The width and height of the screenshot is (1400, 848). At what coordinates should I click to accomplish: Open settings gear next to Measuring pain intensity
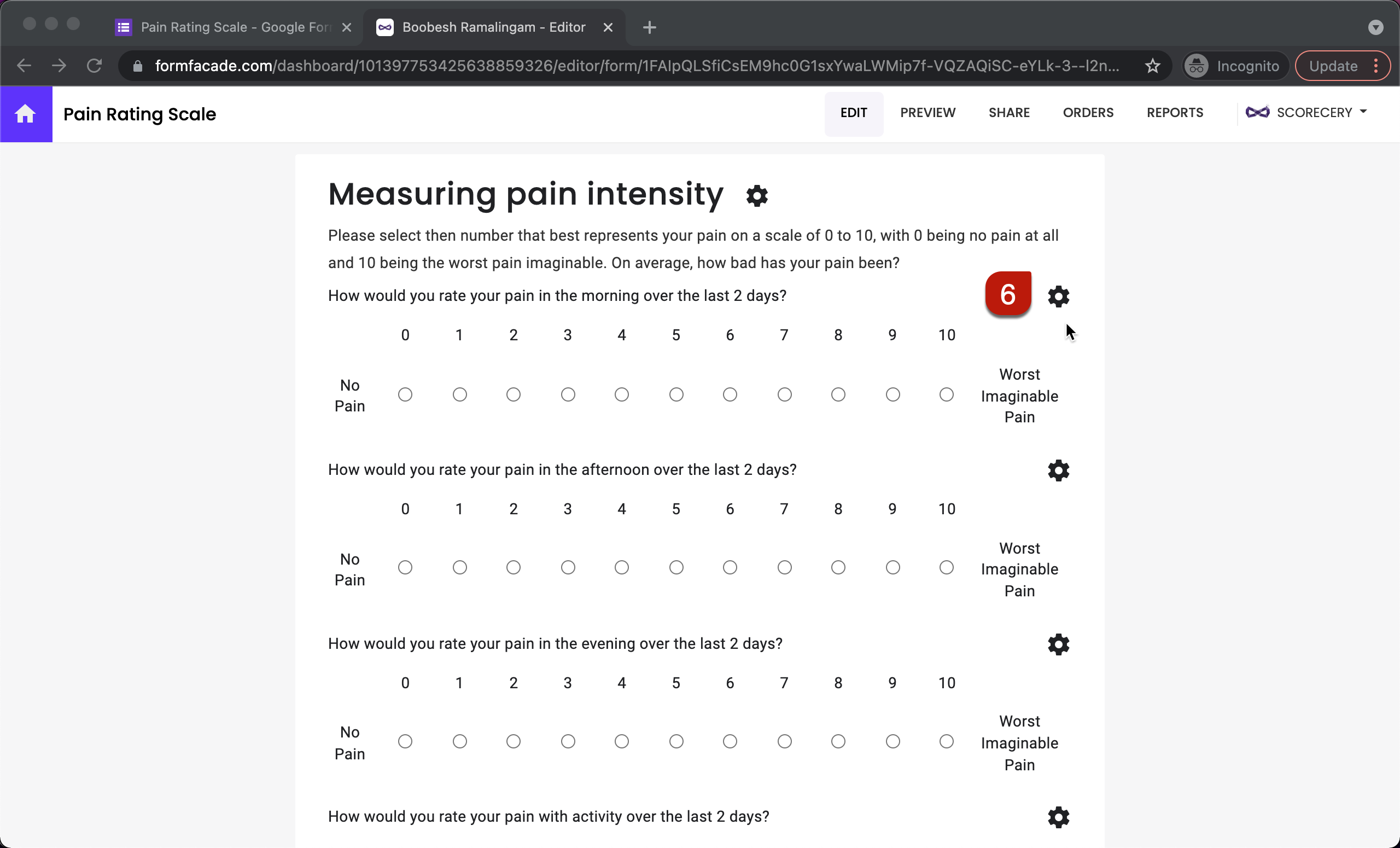[756, 195]
